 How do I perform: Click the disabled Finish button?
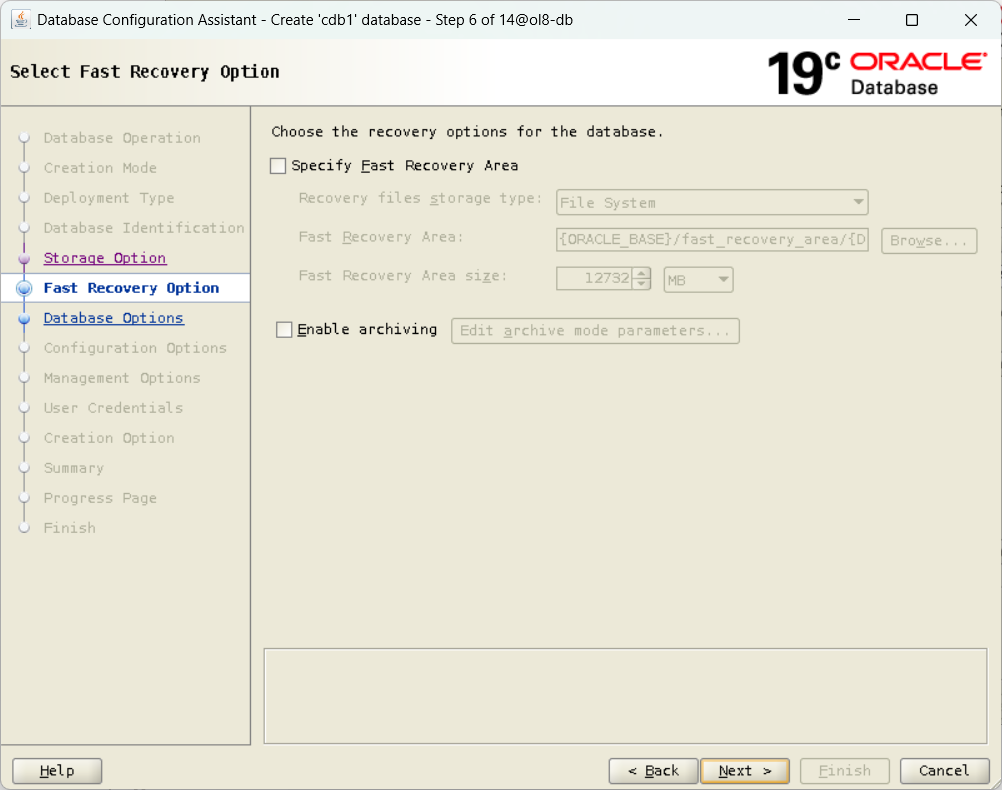(844, 771)
